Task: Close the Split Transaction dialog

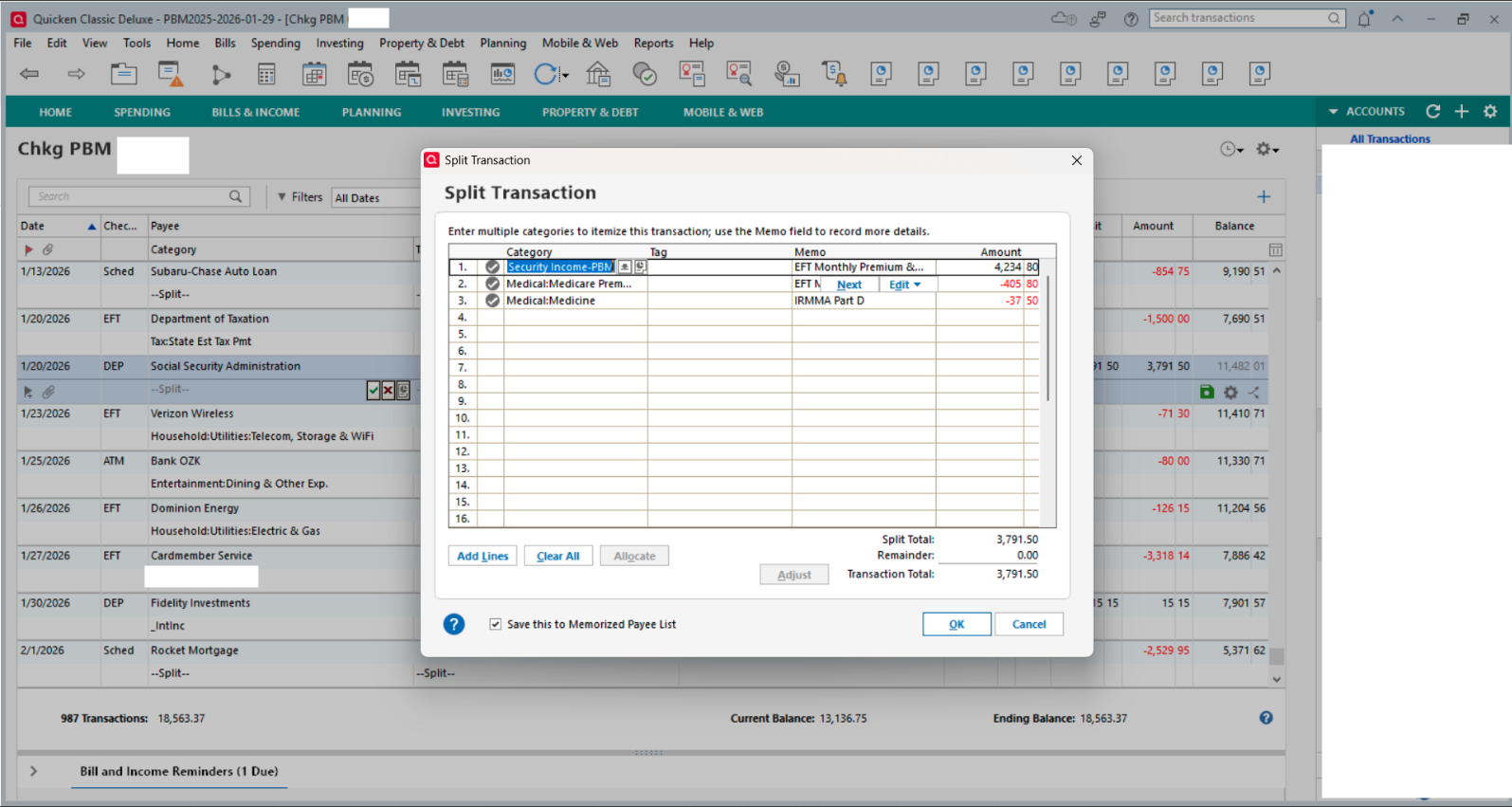Action: click(x=1076, y=160)
